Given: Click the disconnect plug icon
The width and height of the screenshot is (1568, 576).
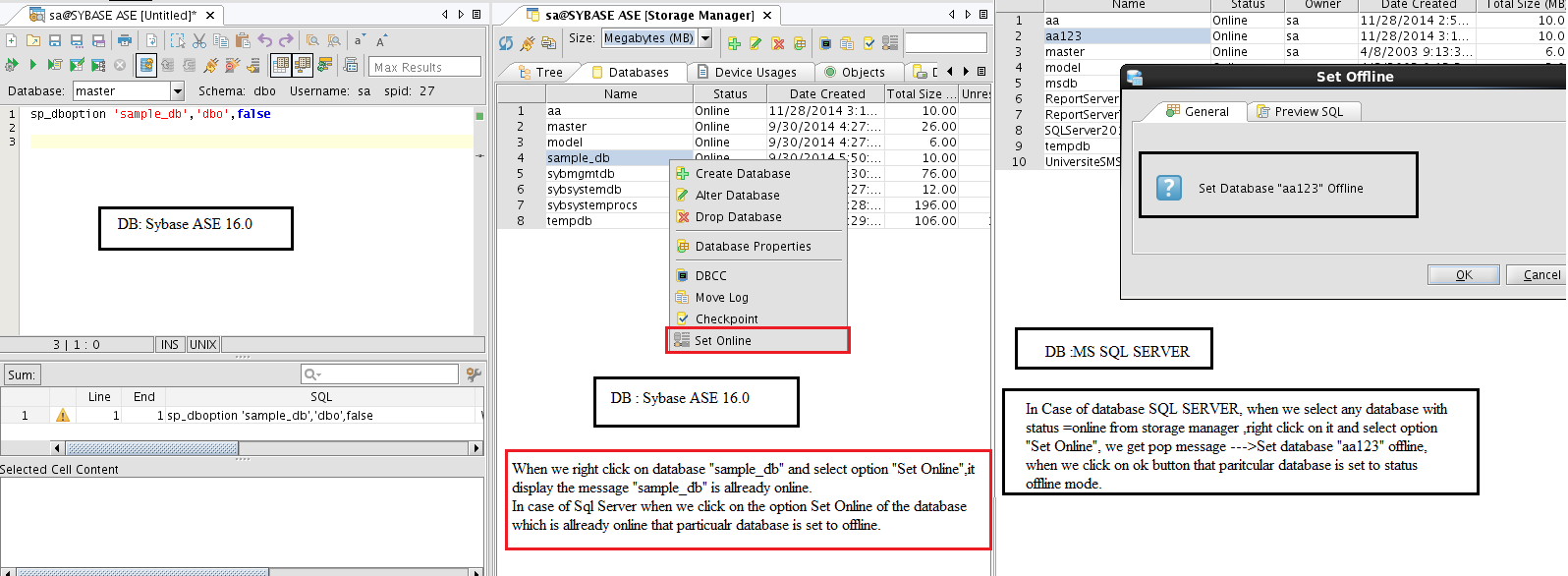Looking at the screenshot, I should click(x=232, y=65).
